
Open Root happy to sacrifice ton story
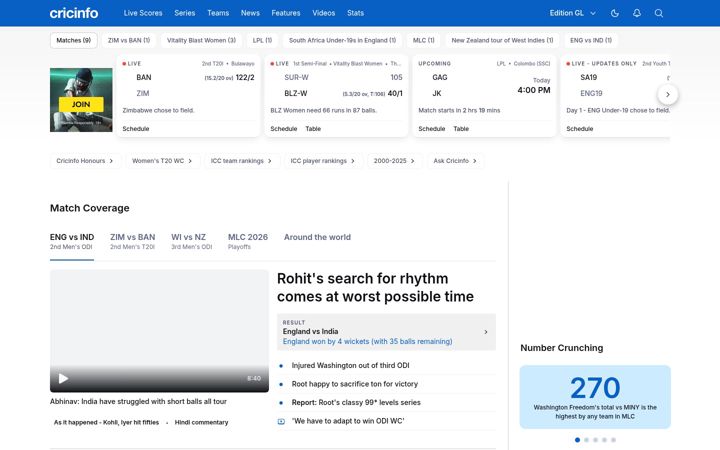pyautogui.click(x=354, y=384)
